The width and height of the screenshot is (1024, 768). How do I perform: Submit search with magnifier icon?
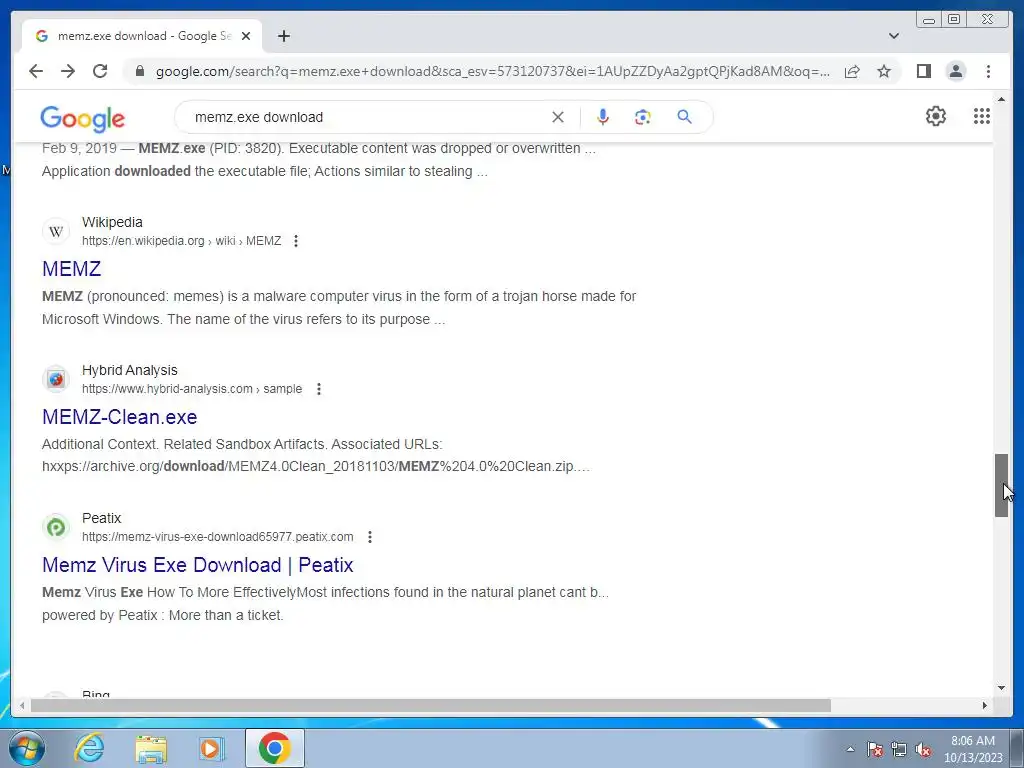point(684,117)
